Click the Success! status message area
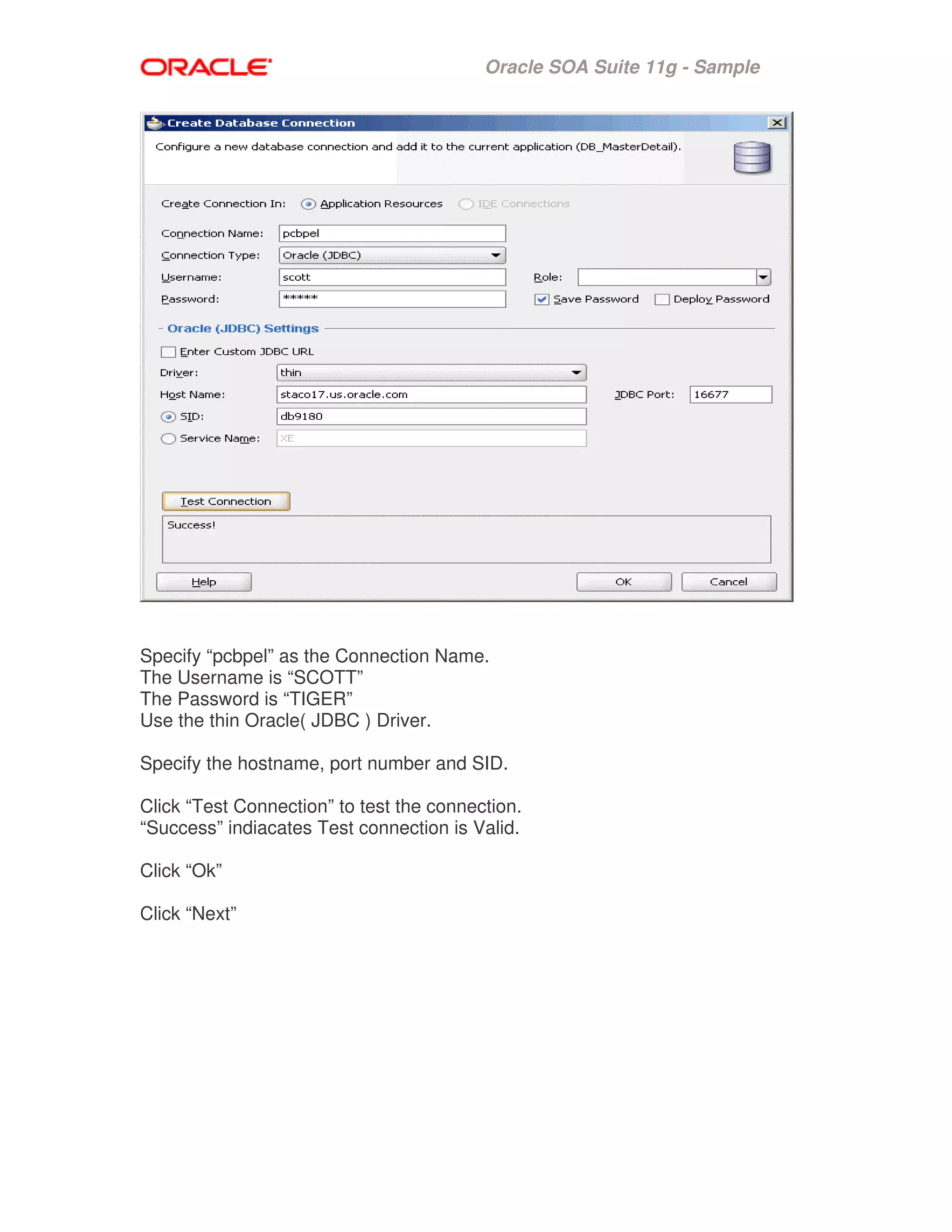Viewport: 952px width, 1232px height. [x=466, y=539]
